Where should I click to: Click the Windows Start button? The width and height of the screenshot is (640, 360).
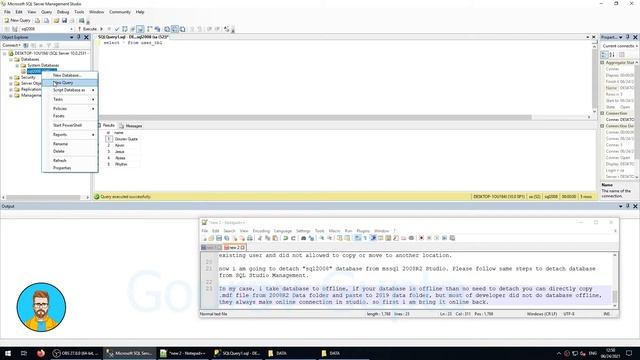[x=8, y=353]
